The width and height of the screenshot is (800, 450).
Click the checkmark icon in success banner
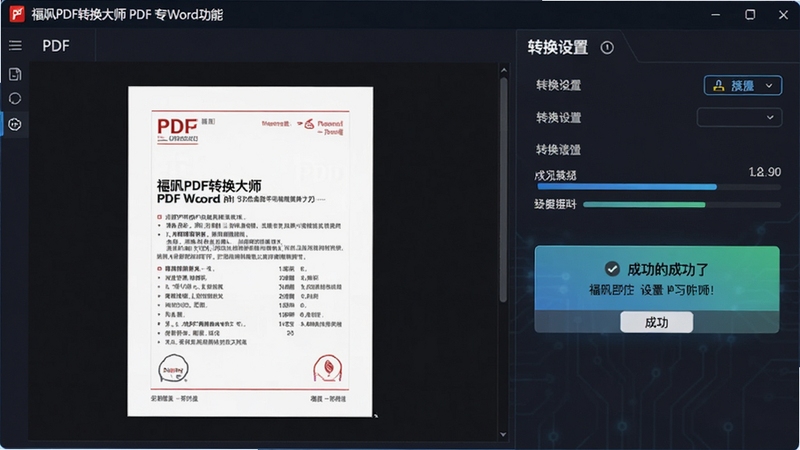click(612, 268)
